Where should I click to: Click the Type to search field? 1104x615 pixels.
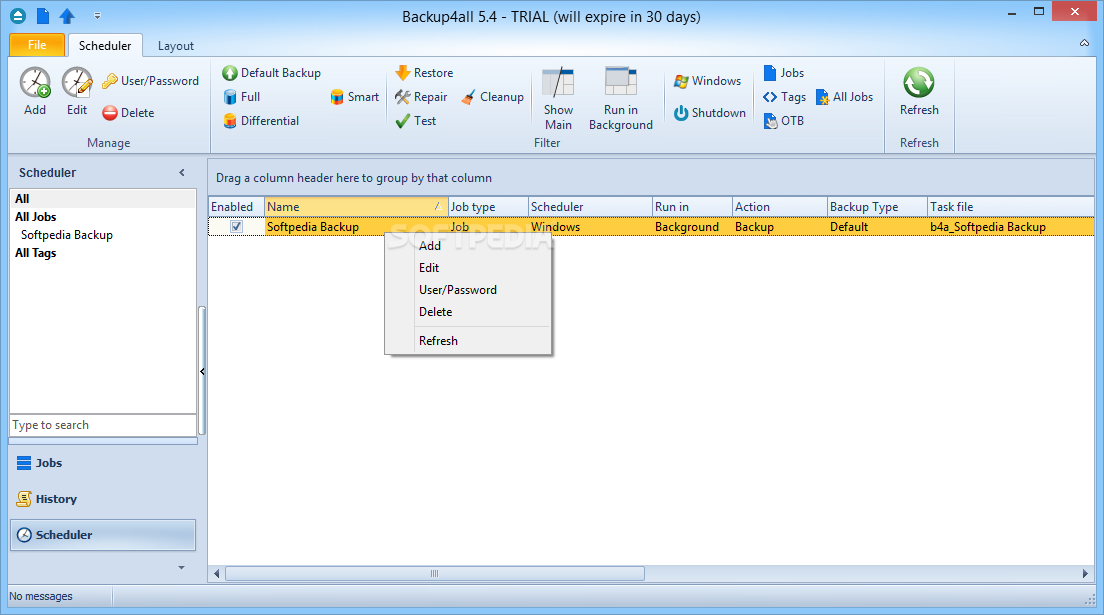[103, 425]
